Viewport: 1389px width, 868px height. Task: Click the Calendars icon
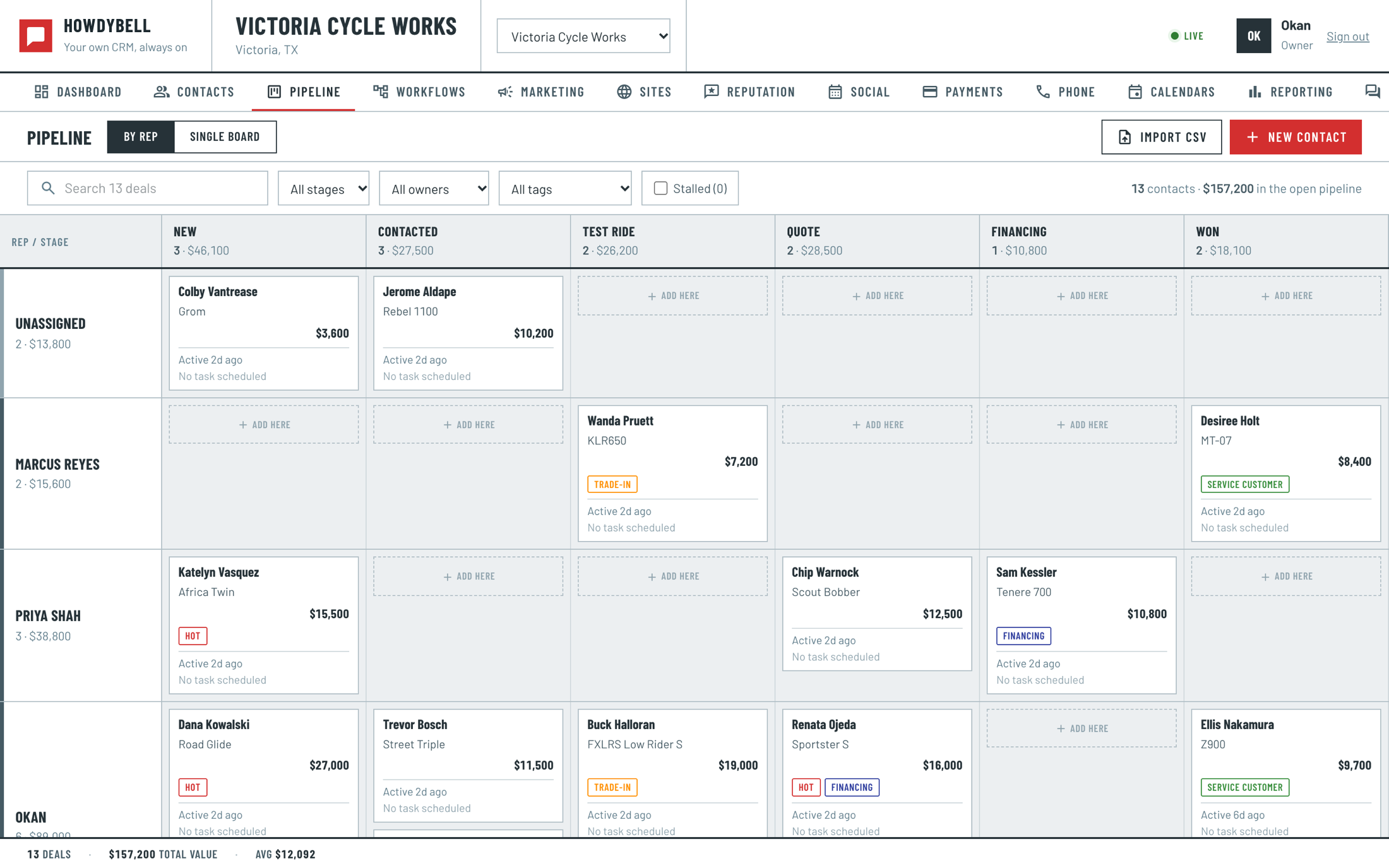(x=1135, y=92)
